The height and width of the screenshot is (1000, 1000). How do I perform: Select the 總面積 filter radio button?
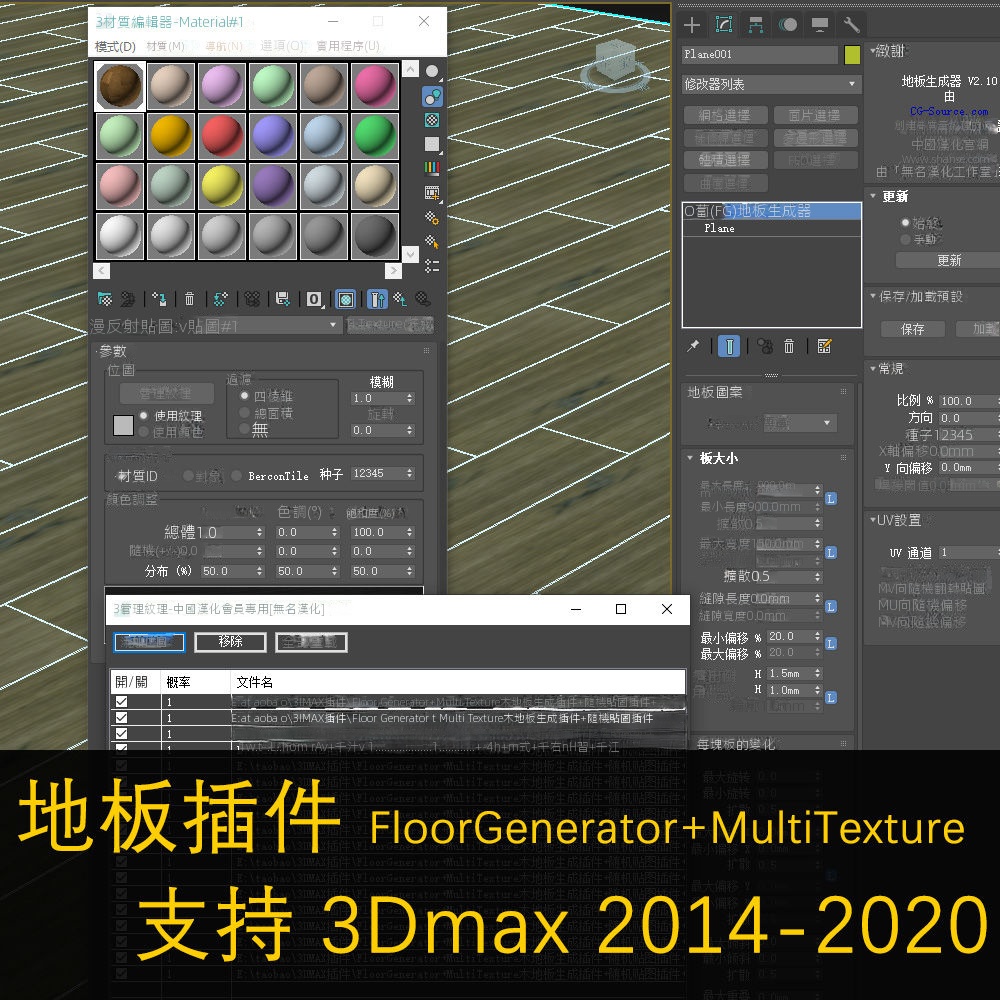pos(244,413)
